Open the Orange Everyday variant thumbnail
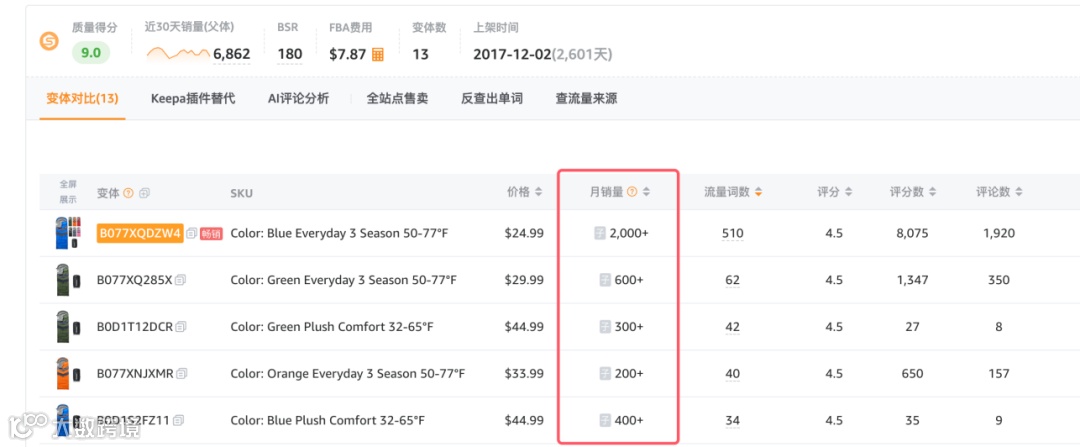1080x447 pixels. (x=68, y=374)
